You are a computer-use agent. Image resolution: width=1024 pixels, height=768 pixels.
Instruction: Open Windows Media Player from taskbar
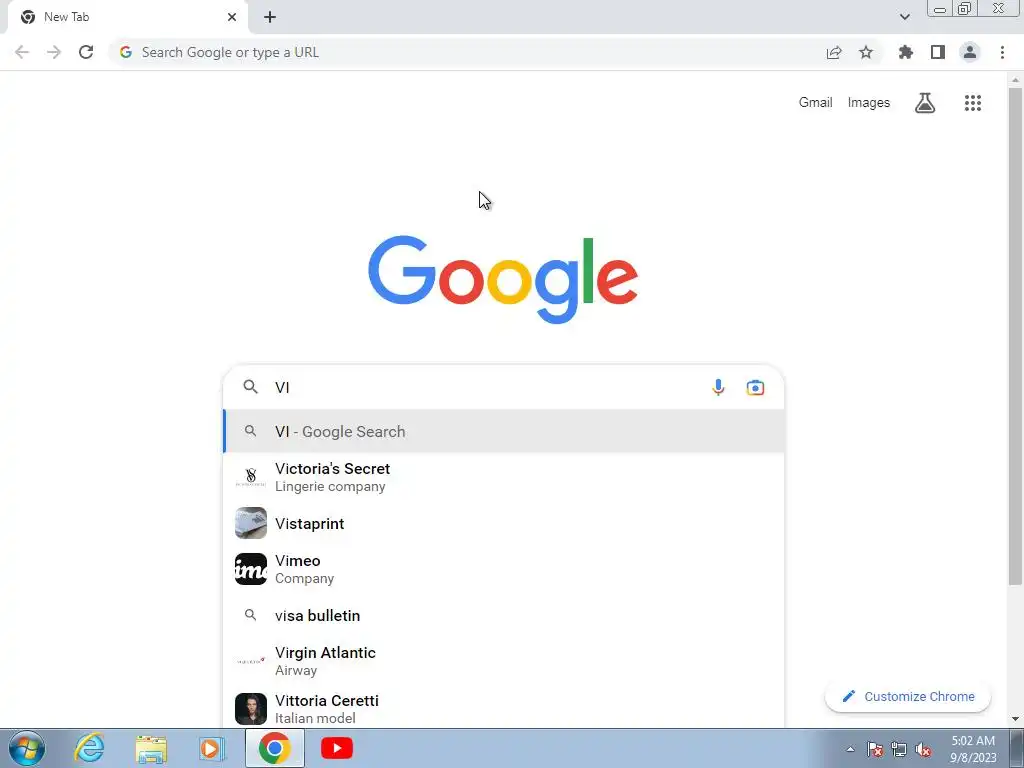tap(212, 748)
